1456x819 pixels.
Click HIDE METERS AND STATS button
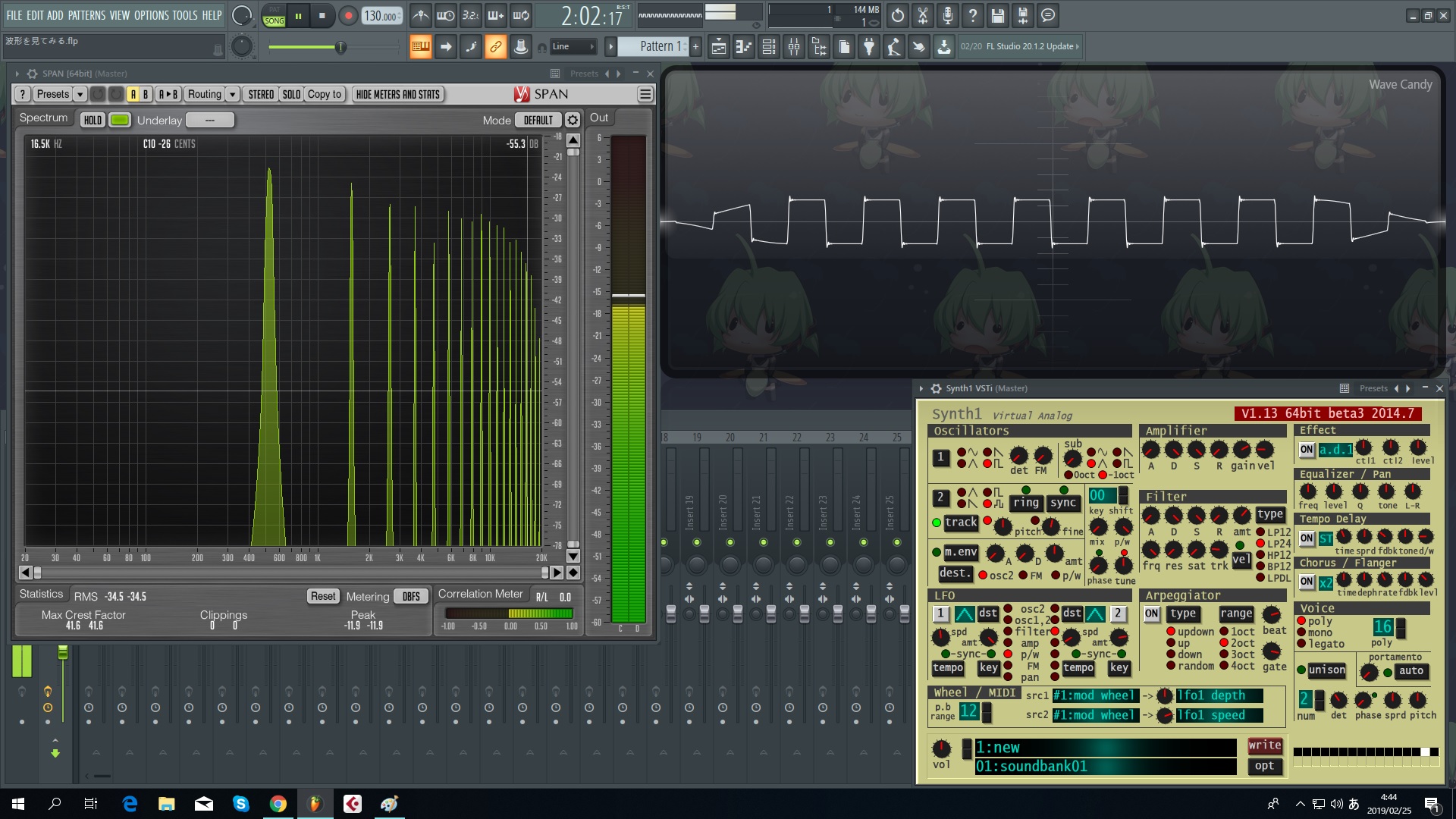coord(398,94)
